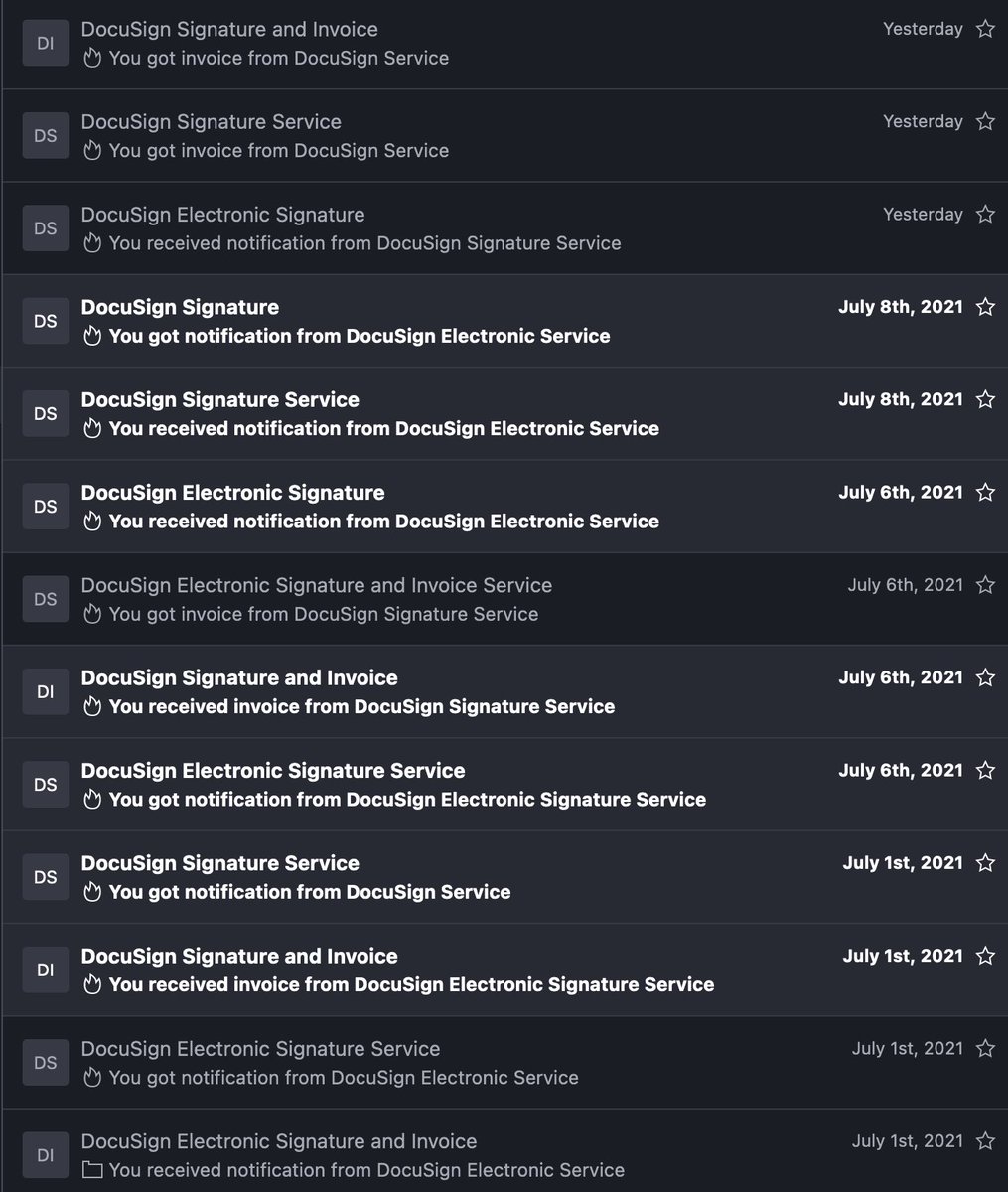
Task: Star the Yesterday email from DocuSign Electronic Signature
Action: coord(985,214)
